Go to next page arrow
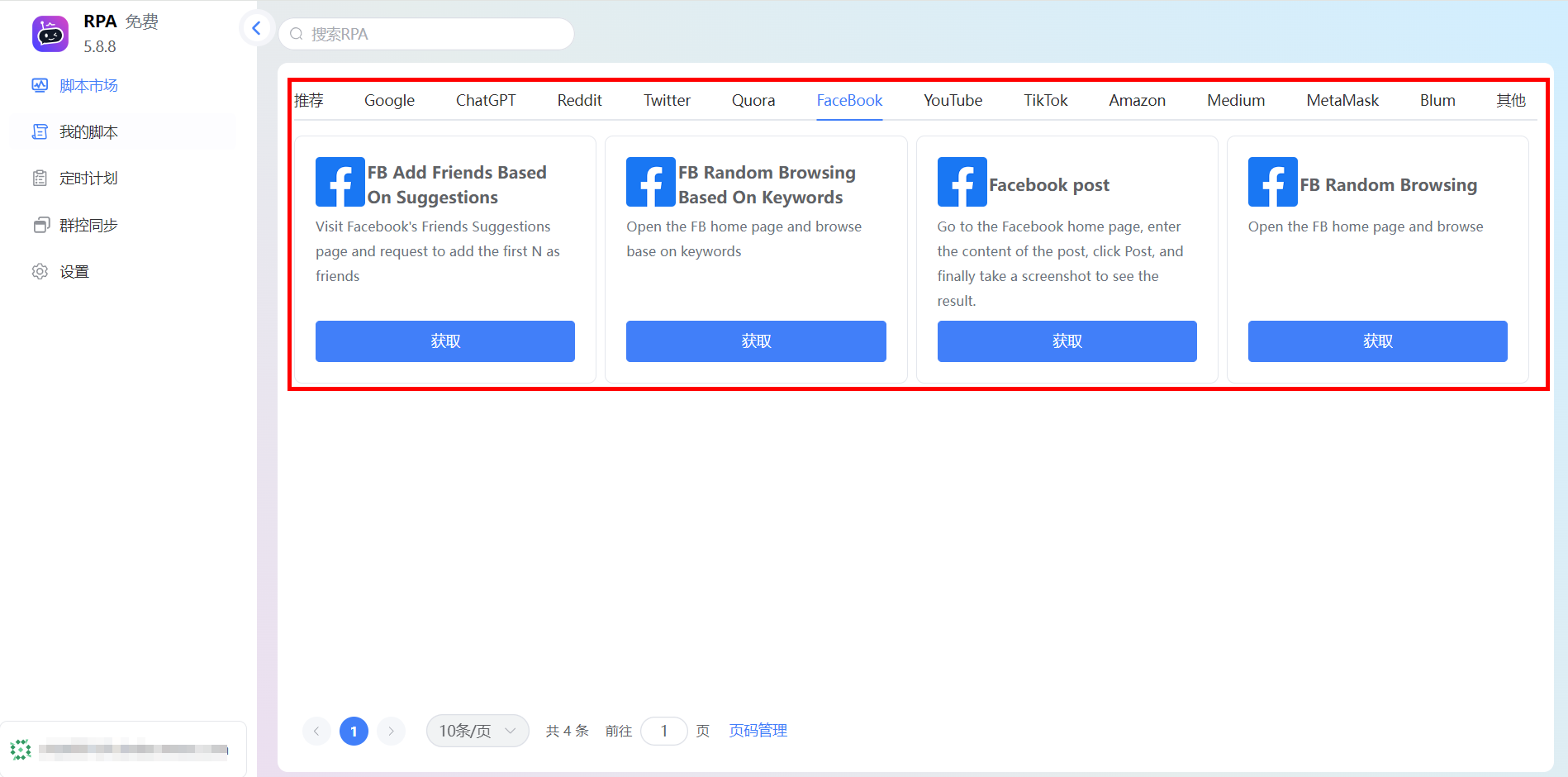 [391, 731]
